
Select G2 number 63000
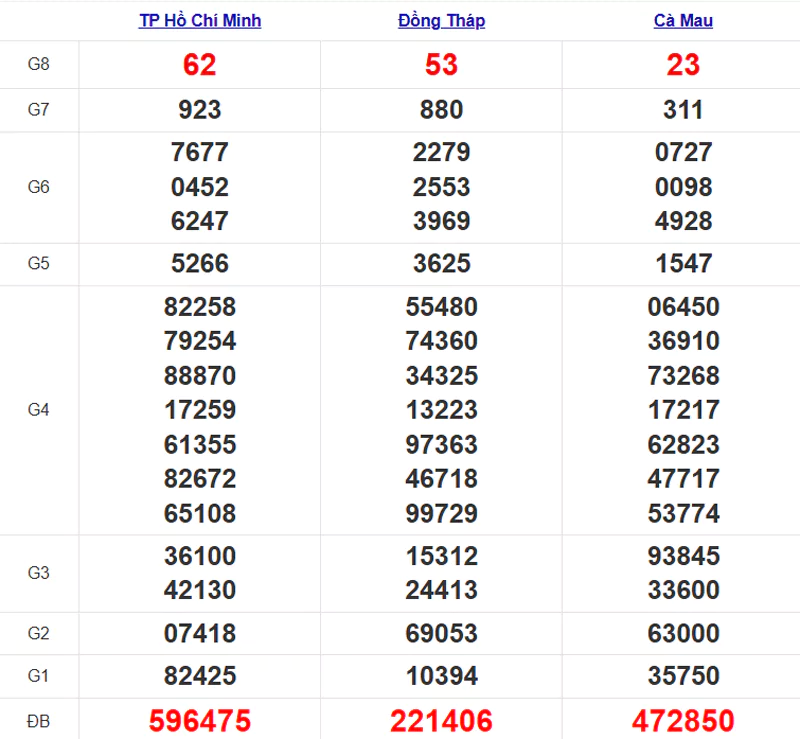683,633
